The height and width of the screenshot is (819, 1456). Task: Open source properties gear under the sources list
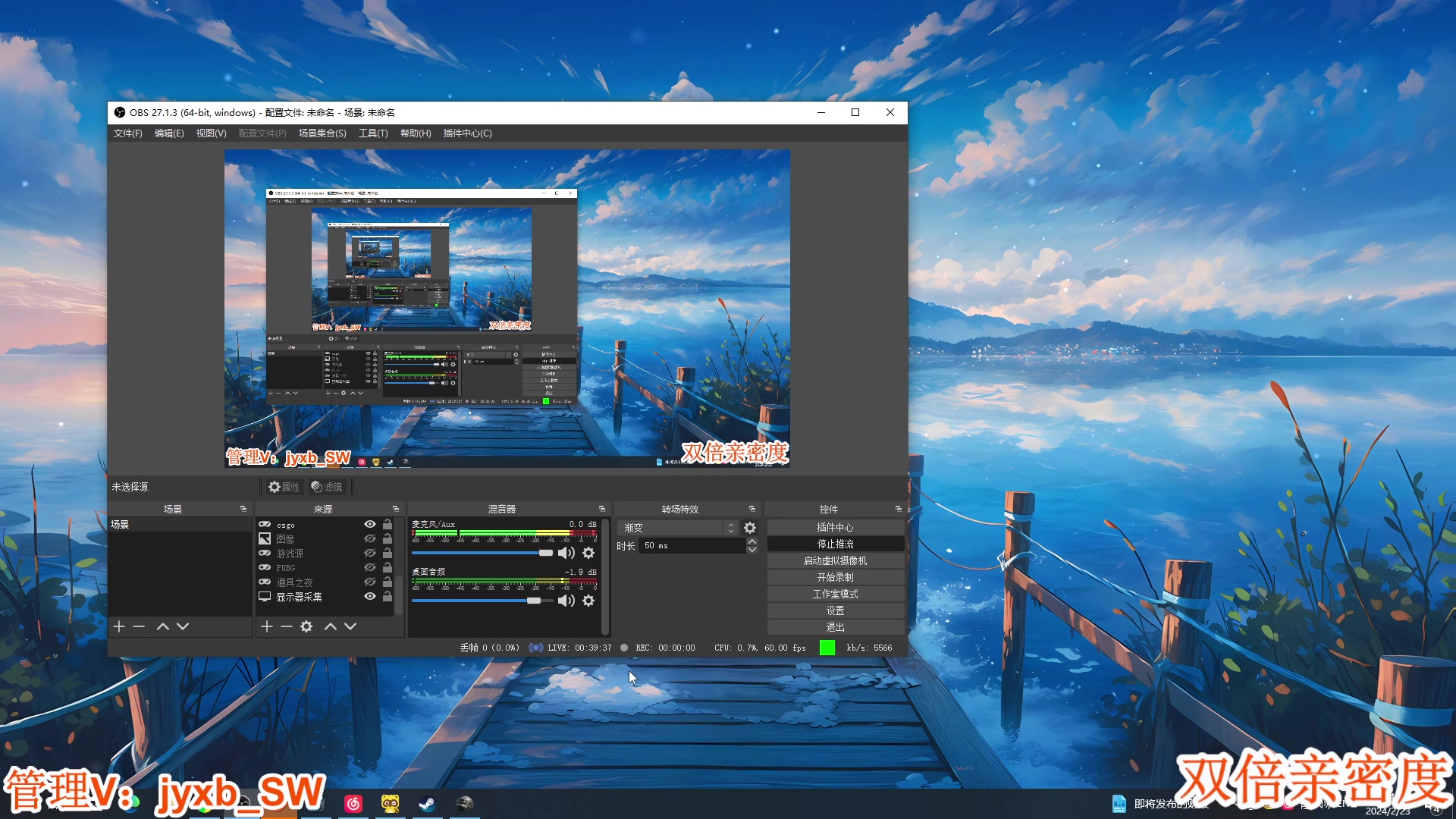[306, 626]
